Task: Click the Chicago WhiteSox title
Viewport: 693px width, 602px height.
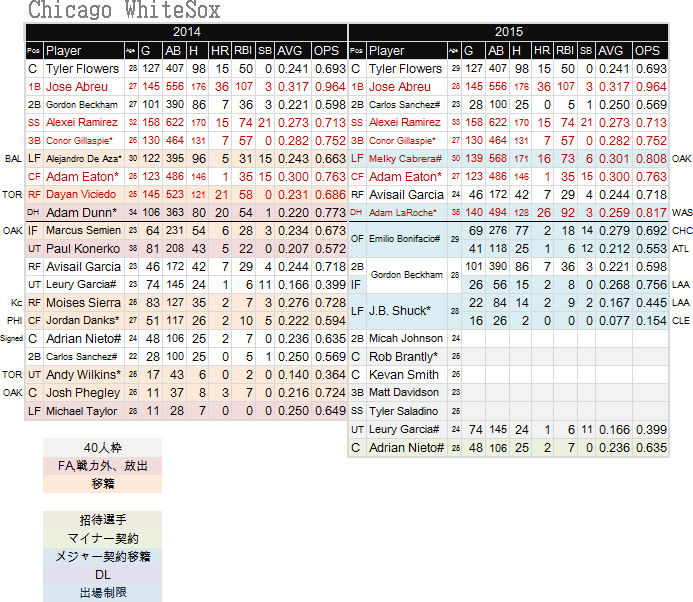Action: pyautogui.click(x=124, y=10)
